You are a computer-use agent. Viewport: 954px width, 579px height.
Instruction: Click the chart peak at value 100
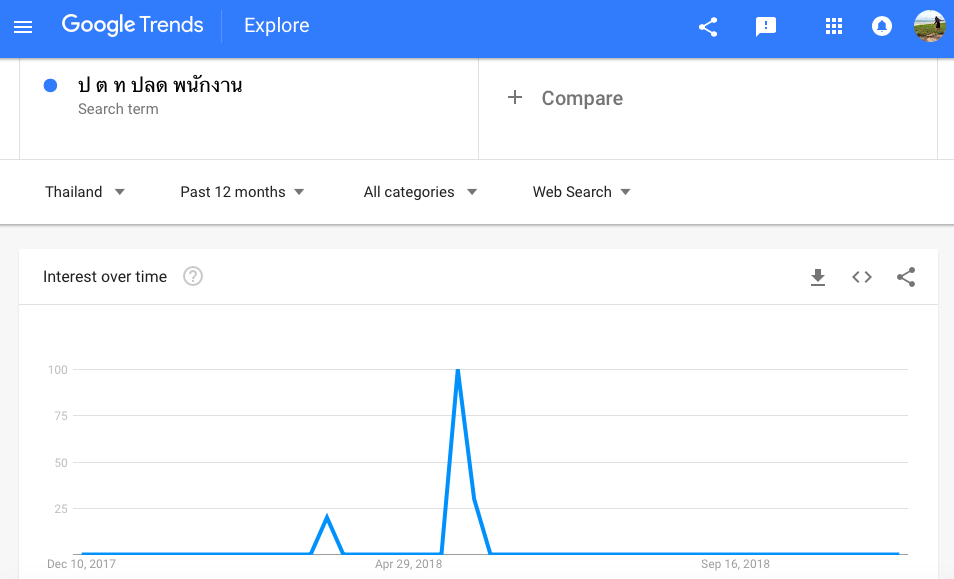coord(458,371)
